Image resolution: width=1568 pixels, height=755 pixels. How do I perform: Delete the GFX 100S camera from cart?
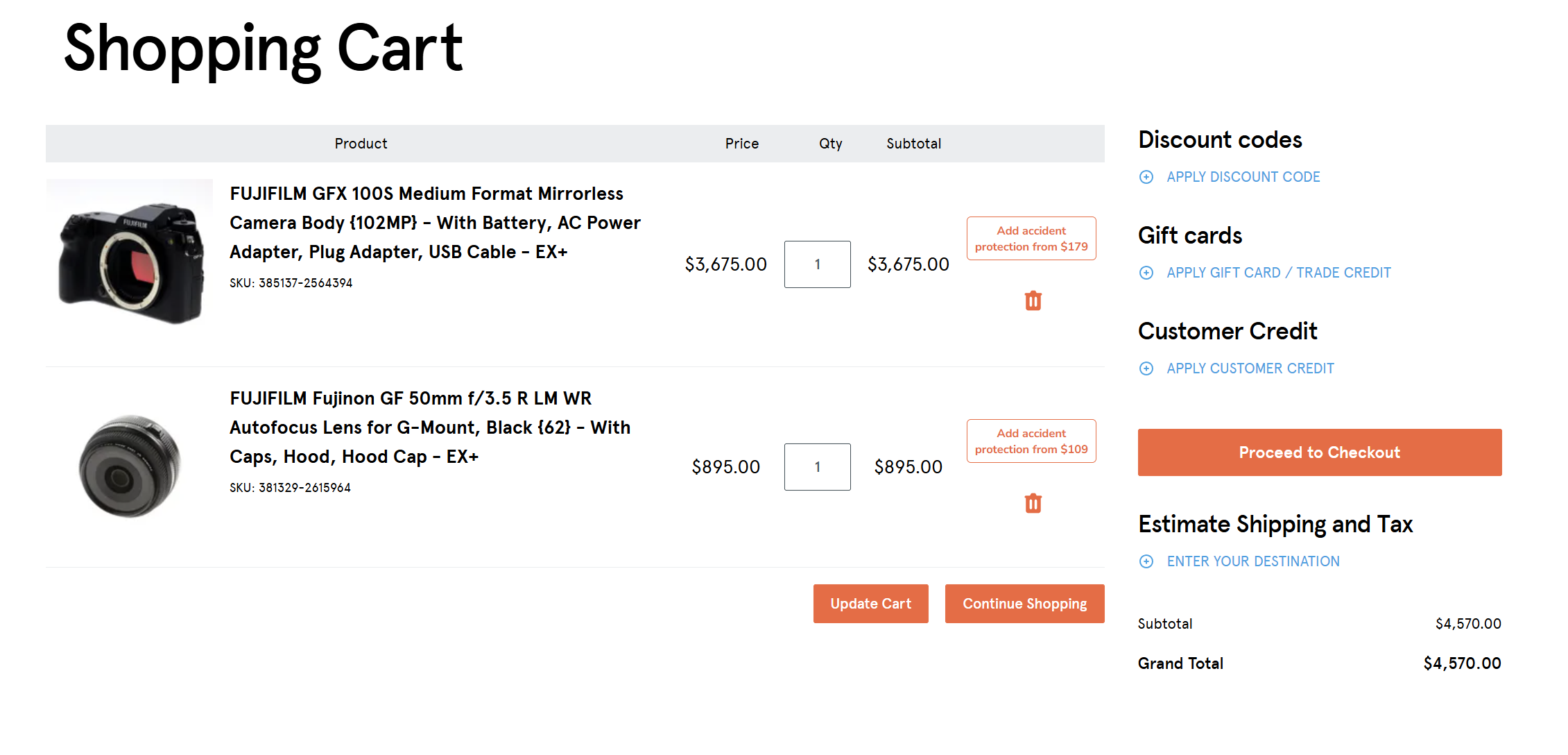(x=1033, y=300)
